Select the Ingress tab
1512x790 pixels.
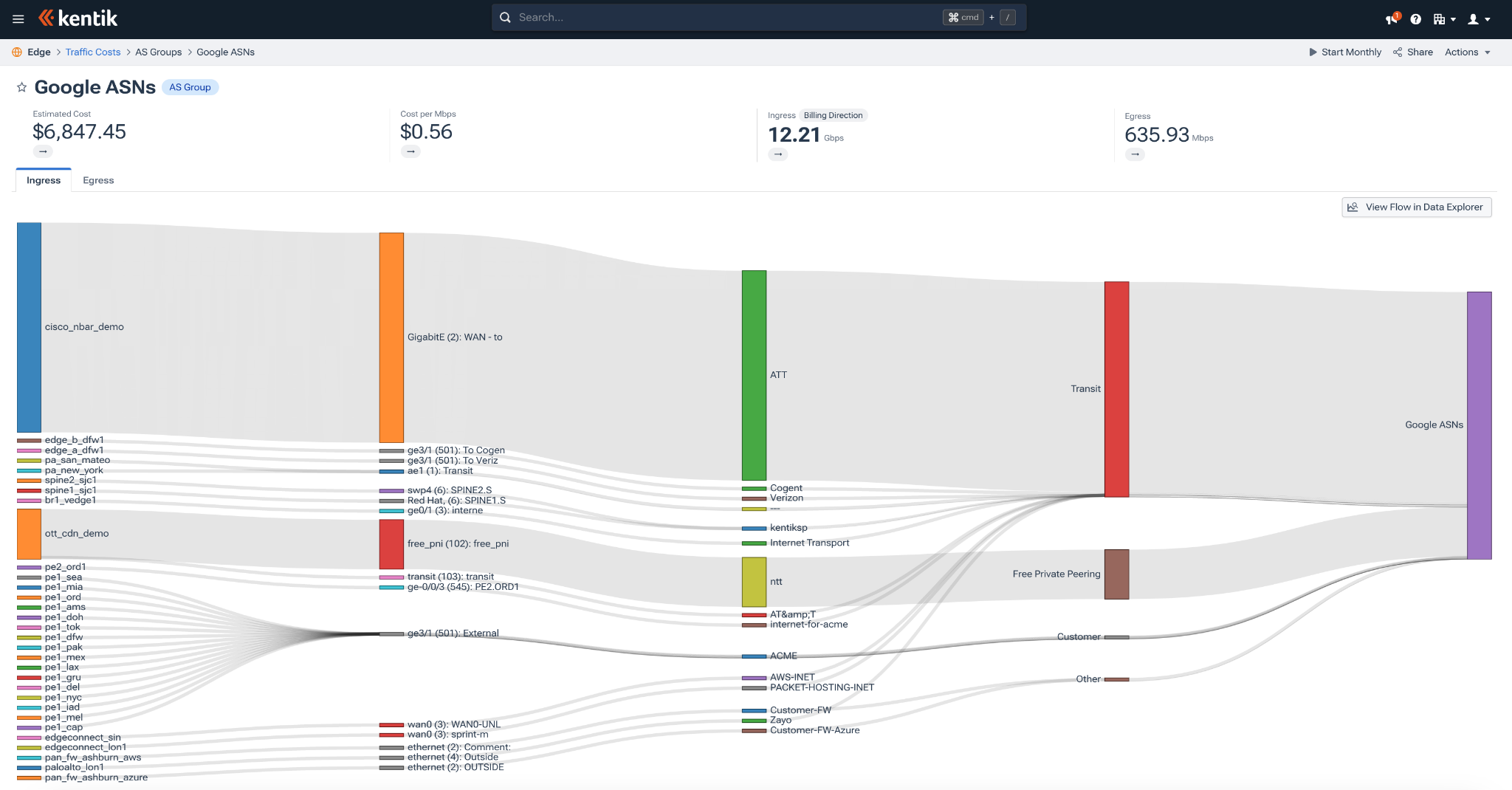[44, 180]
